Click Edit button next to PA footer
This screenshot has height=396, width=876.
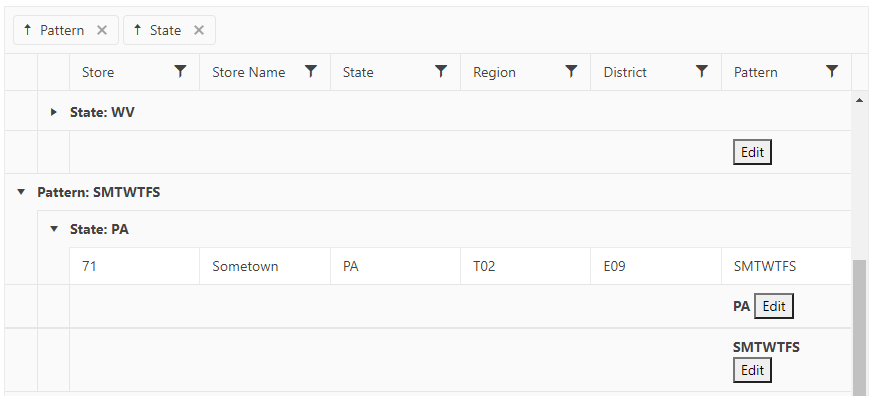coord(774,306)
